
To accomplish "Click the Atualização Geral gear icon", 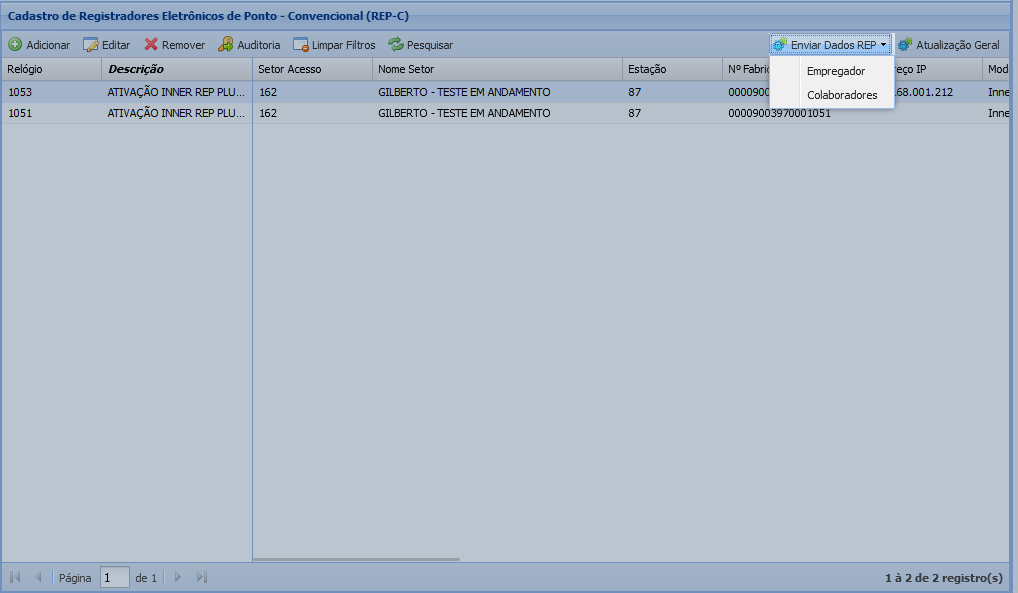I will 905,45.
